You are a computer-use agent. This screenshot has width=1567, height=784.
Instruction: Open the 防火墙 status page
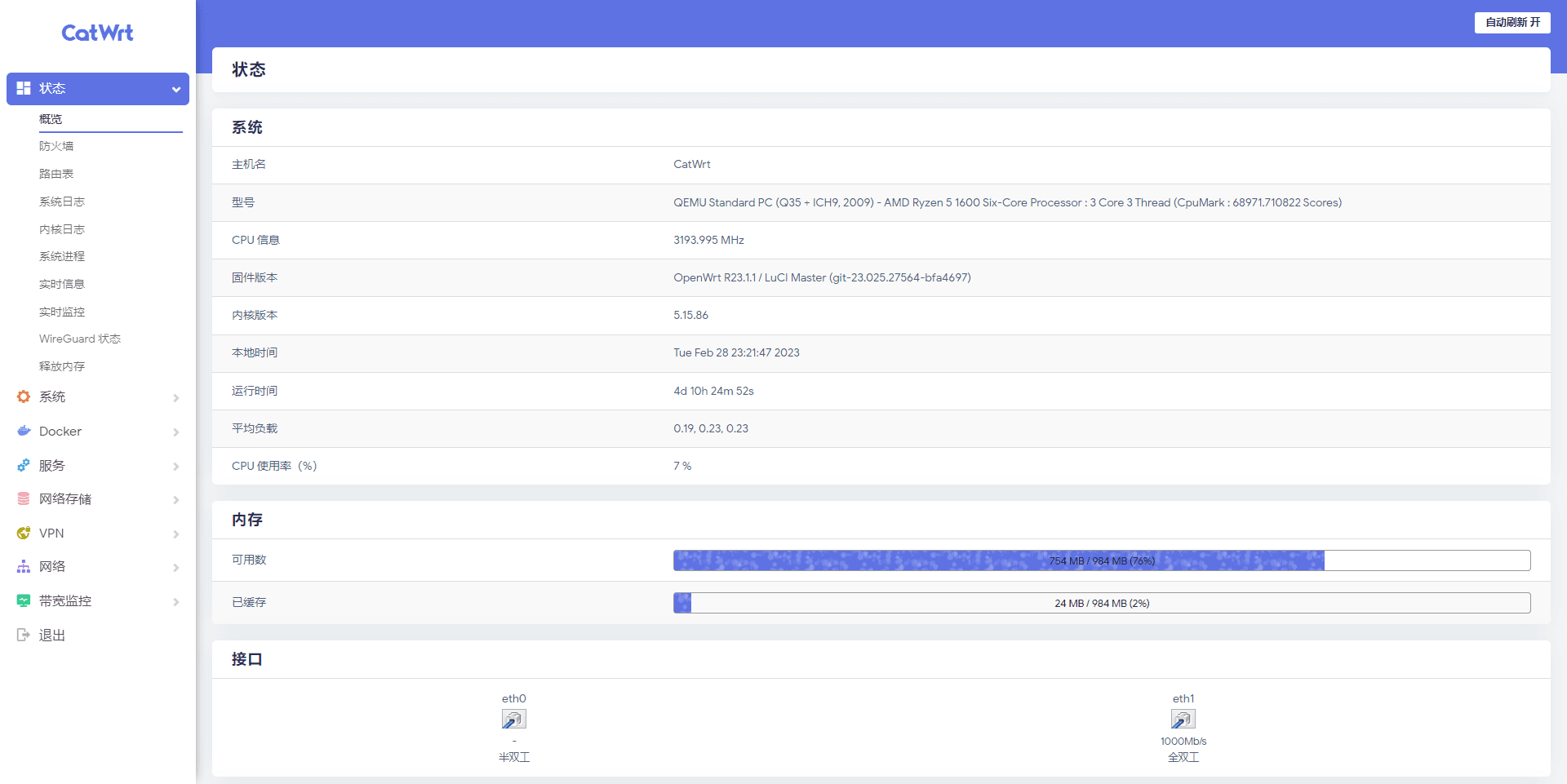56,146
